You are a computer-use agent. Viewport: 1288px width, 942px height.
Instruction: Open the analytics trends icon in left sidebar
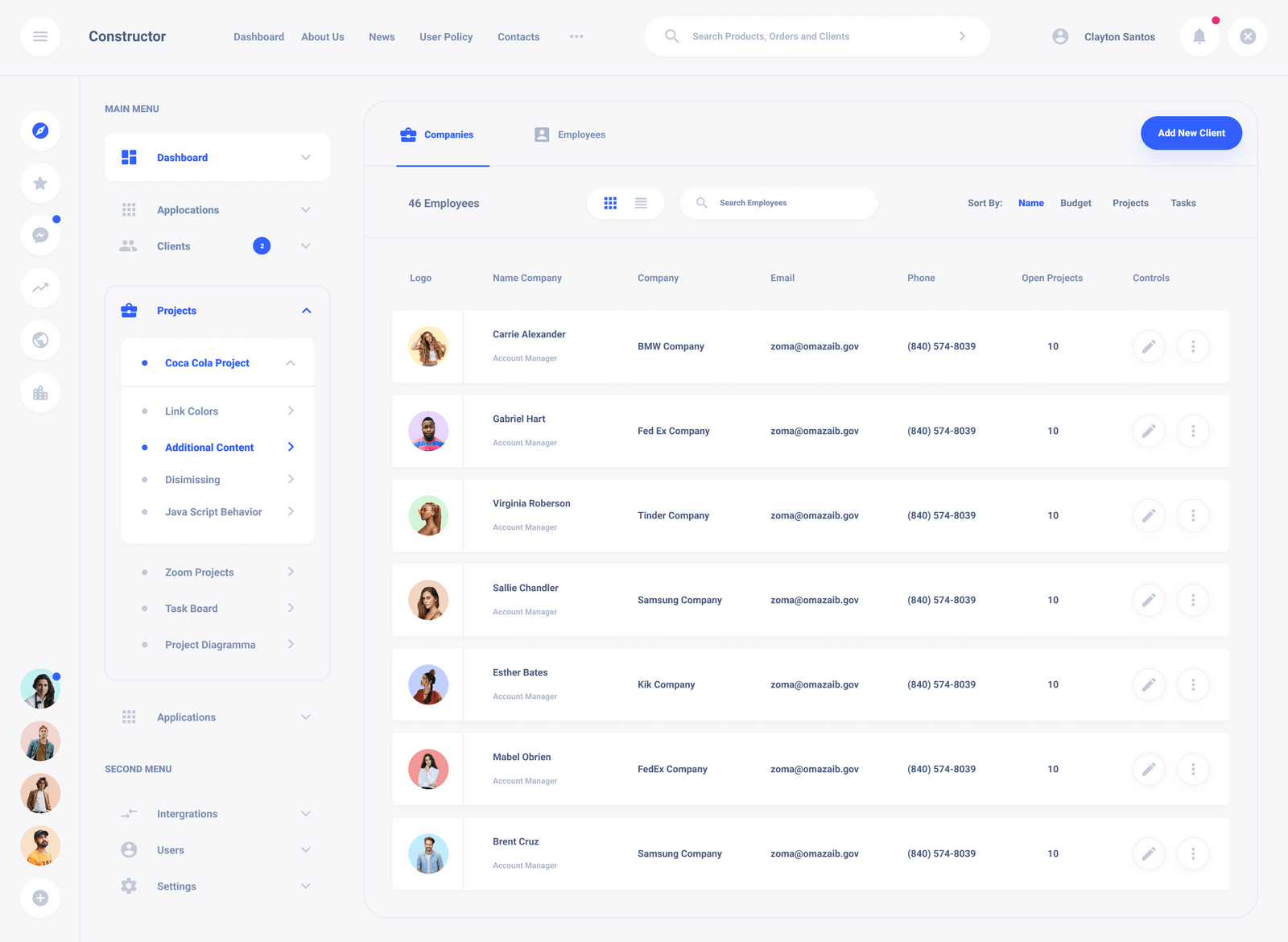click(40, 287)
